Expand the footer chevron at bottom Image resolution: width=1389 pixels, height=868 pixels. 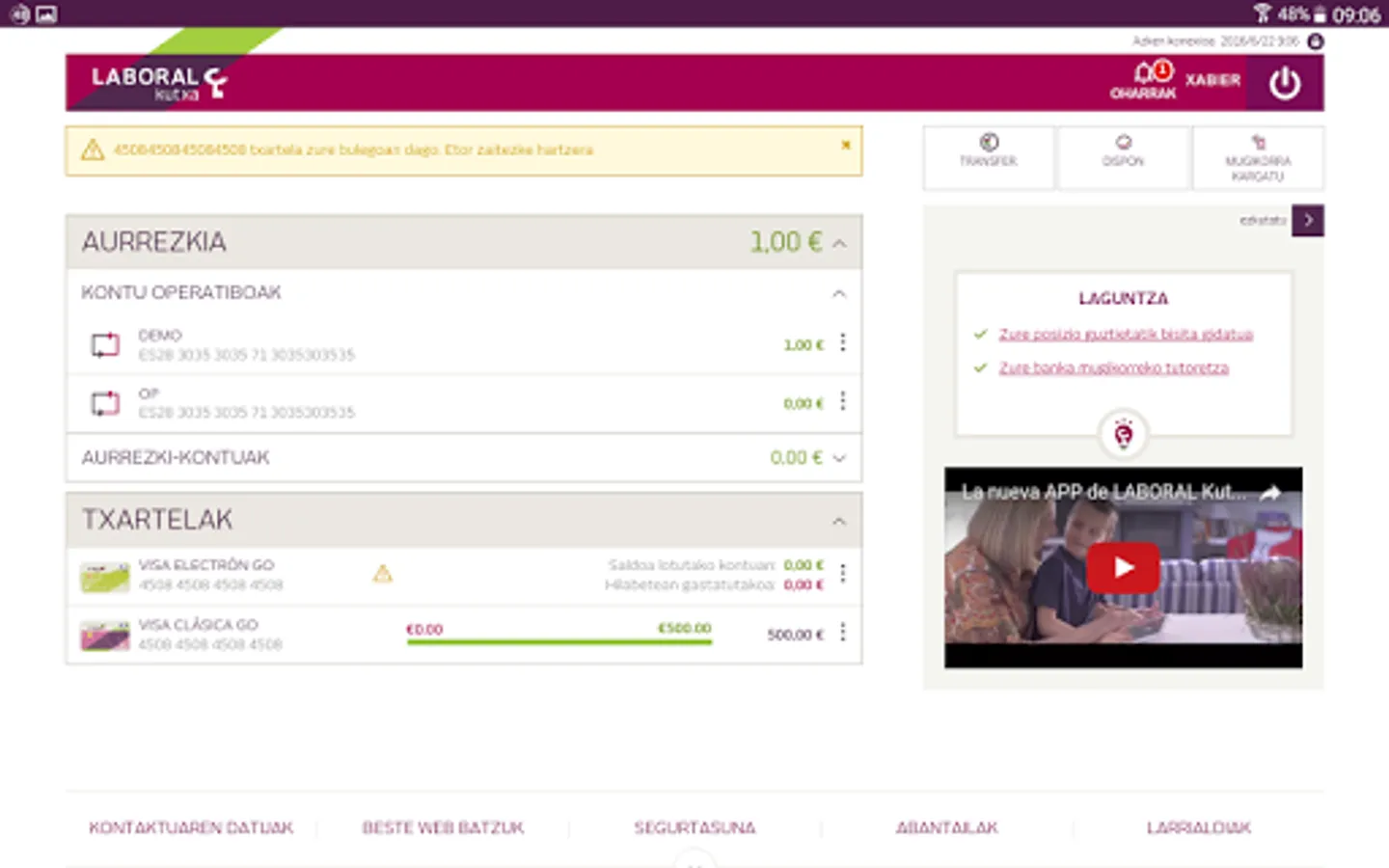(x=694, y=859)
